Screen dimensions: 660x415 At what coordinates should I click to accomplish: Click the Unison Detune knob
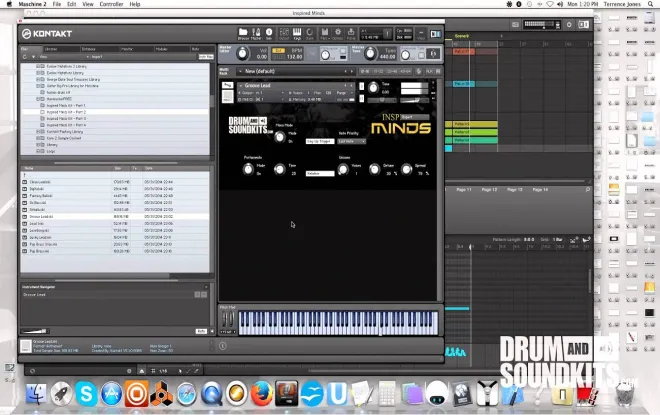374,169
